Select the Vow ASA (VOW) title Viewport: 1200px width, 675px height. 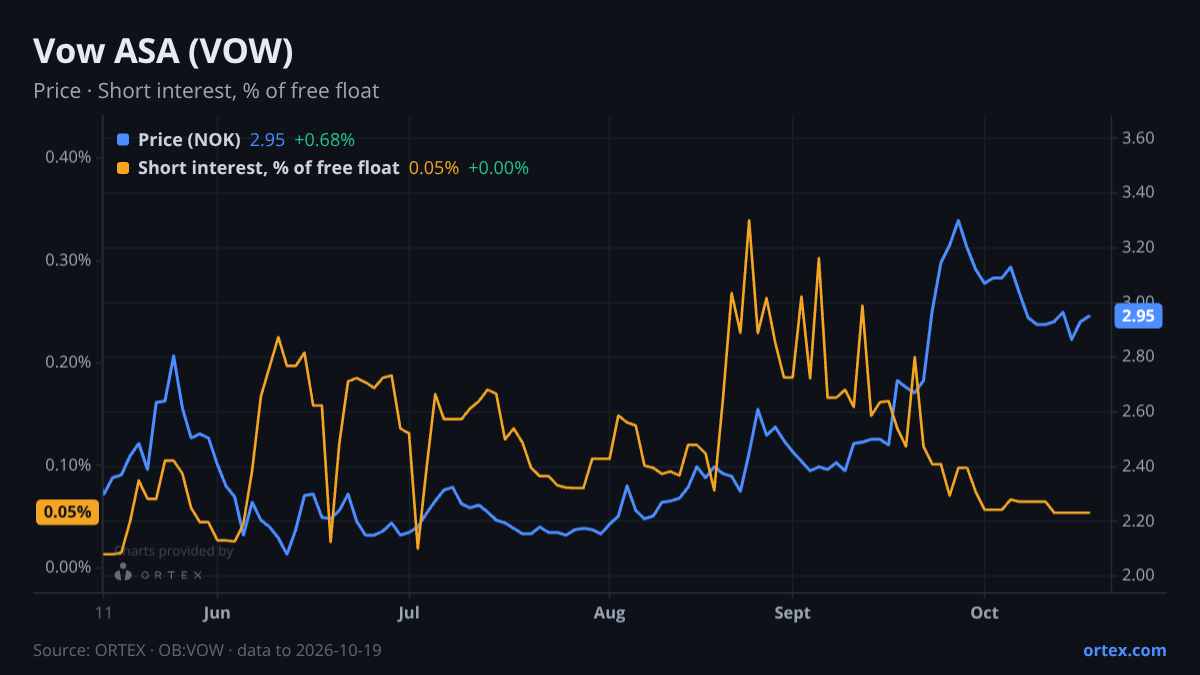point(163,51)
